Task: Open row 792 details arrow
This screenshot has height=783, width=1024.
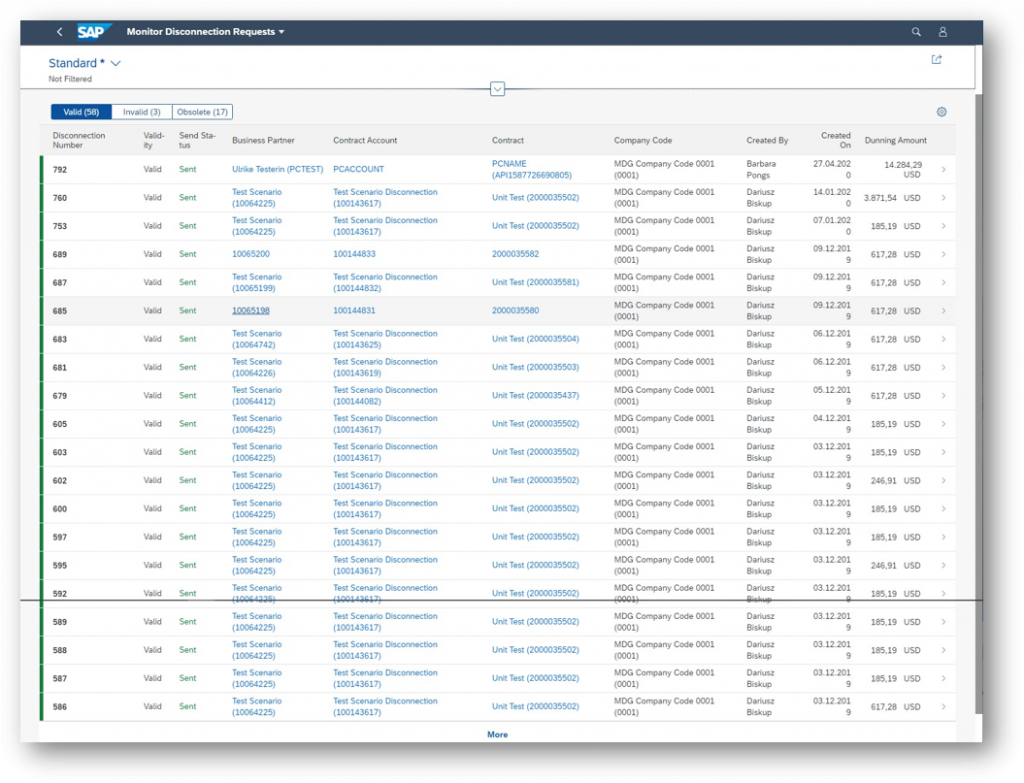Action: point(944,169)
